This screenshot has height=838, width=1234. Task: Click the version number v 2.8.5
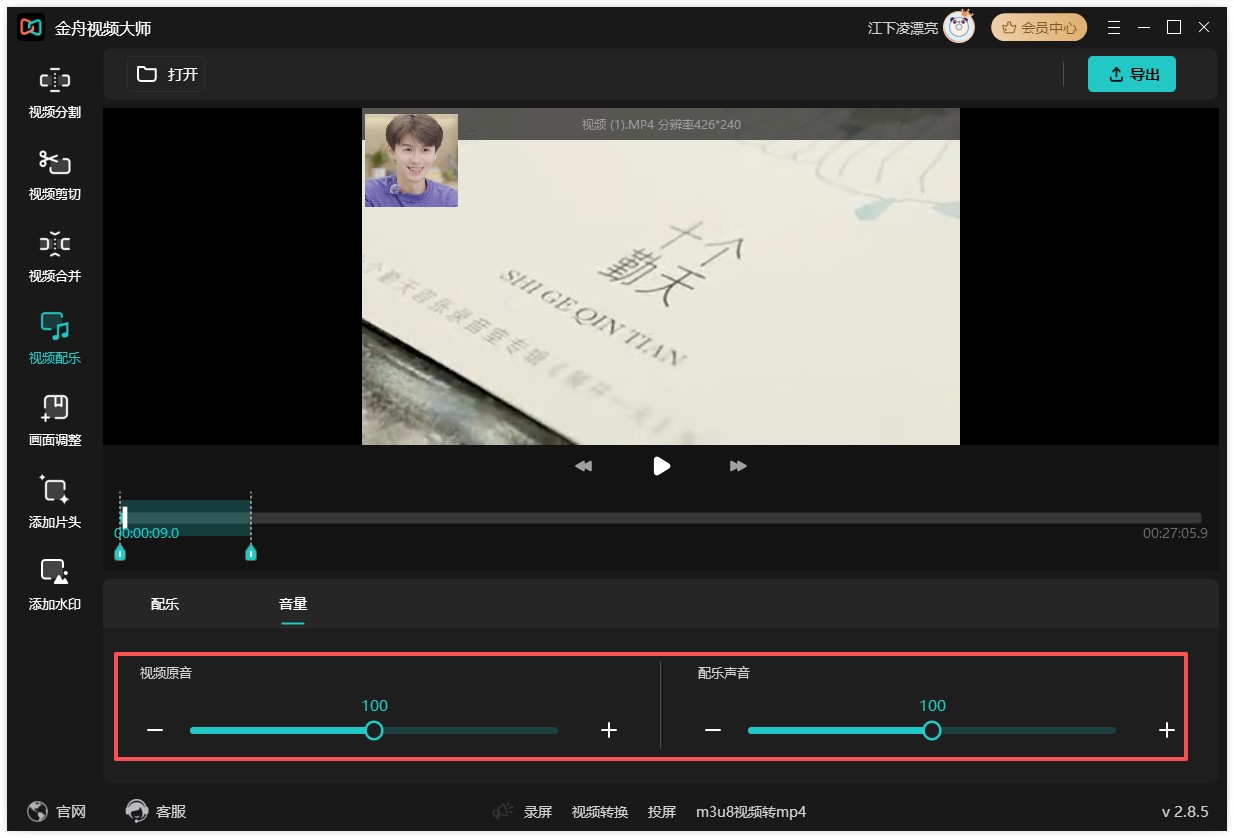(x=1185, y=812)
